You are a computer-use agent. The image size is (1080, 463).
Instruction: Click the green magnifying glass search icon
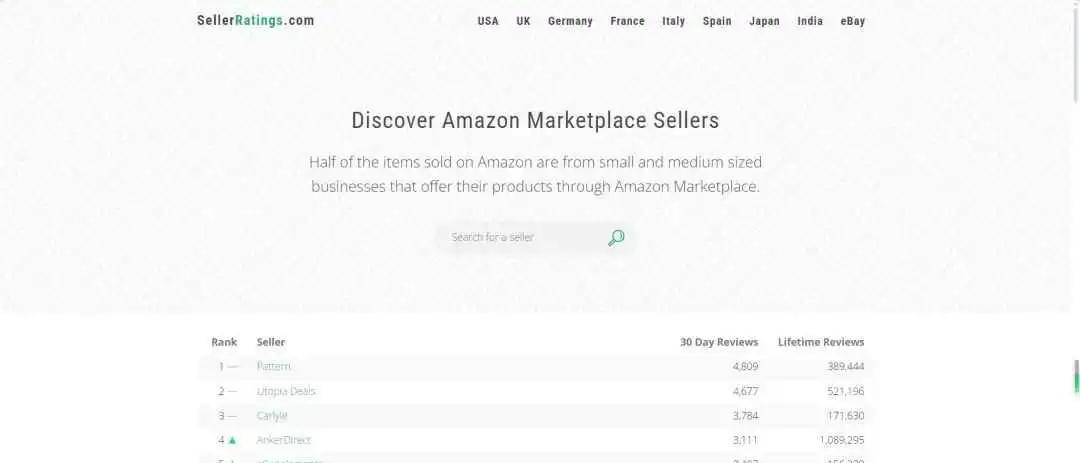[616, 238]
